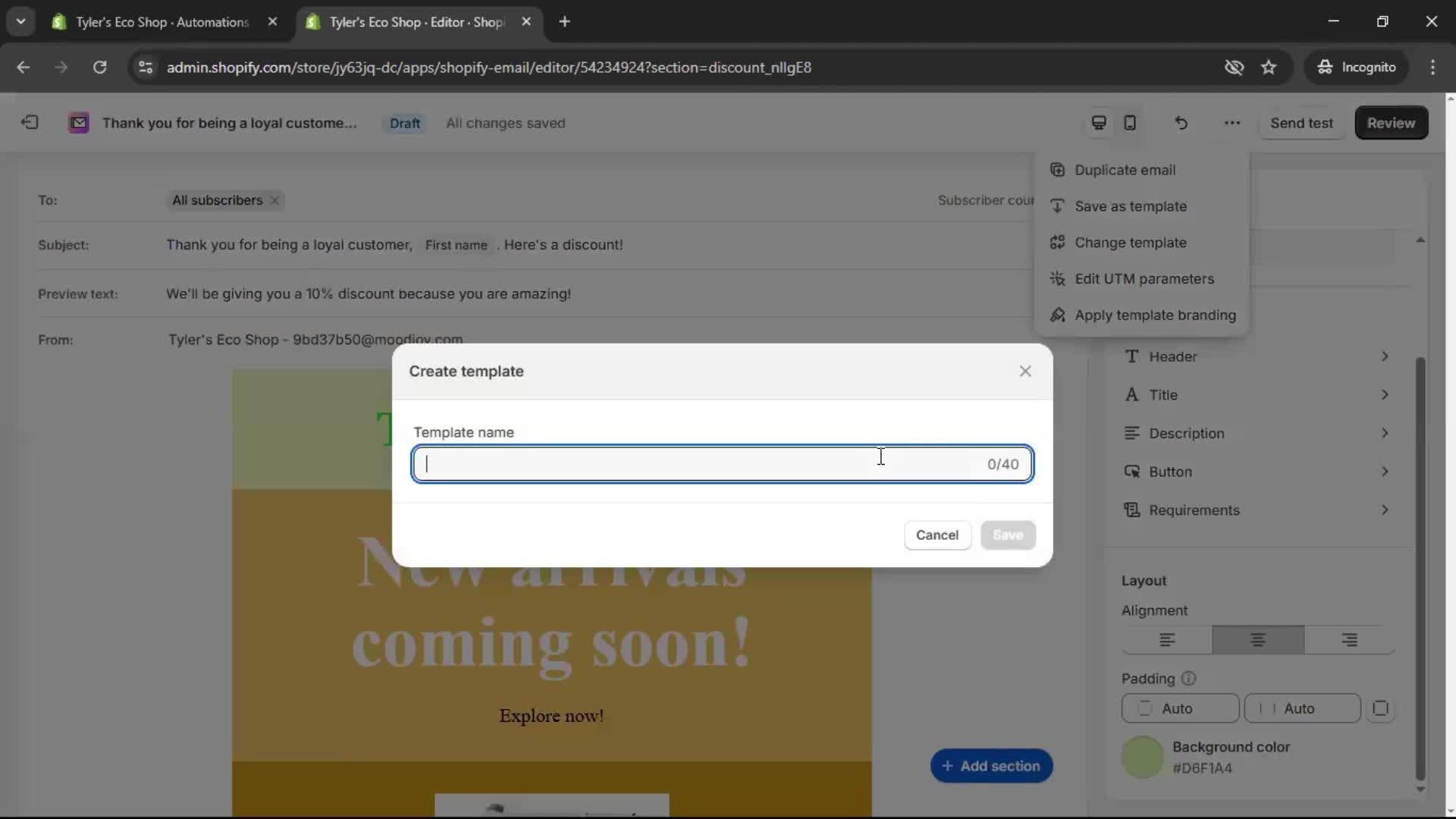Screen dimensions: 1456x819
Task: Undo the last change
Action: pos(1181,123)
